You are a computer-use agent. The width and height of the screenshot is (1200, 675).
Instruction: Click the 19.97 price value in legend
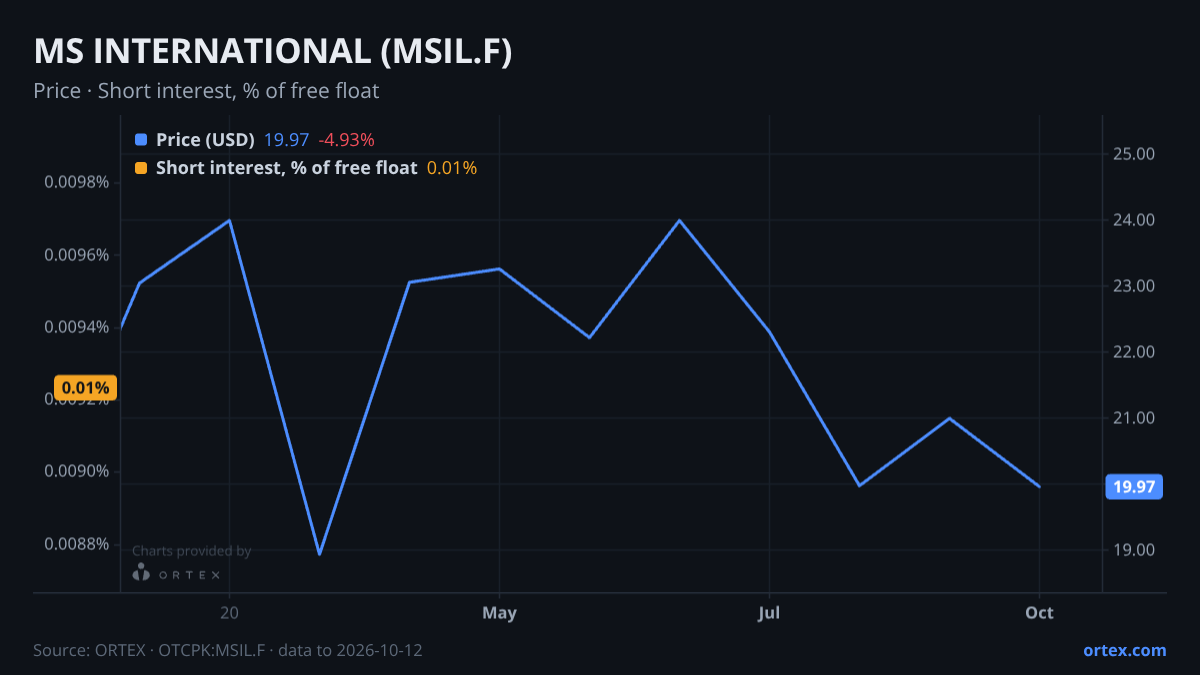click(286, 140)
